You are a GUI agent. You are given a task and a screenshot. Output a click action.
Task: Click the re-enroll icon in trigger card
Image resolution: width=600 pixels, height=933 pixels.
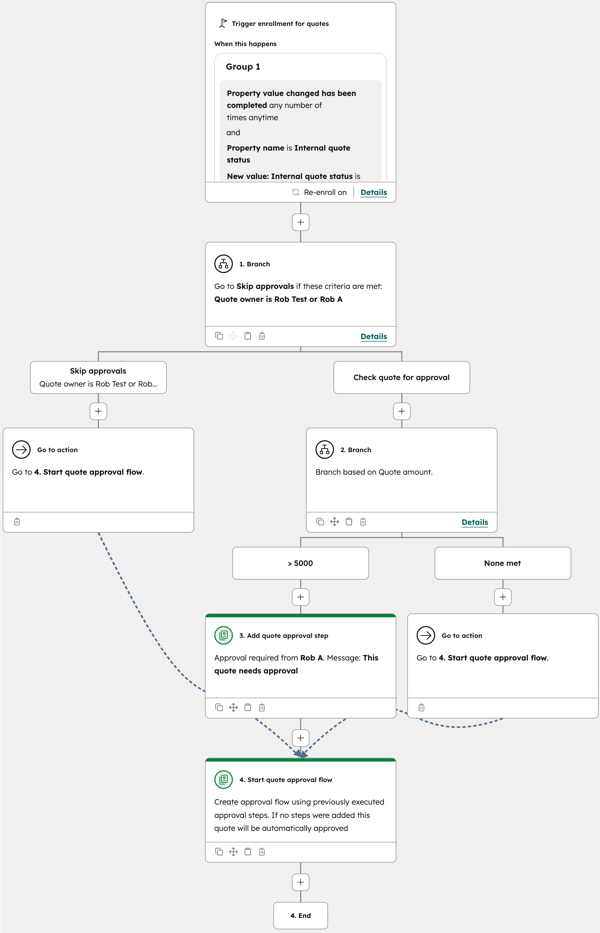296,192
